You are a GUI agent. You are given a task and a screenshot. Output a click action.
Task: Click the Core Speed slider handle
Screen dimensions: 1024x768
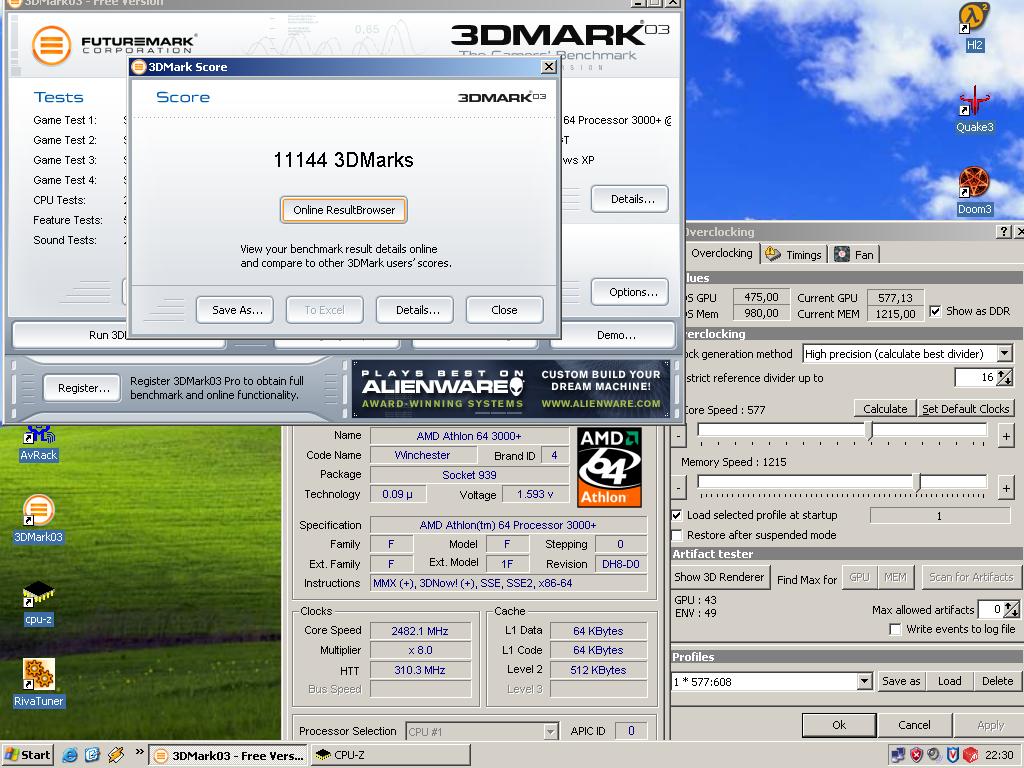pyautogui.click(x=869, y=430)
